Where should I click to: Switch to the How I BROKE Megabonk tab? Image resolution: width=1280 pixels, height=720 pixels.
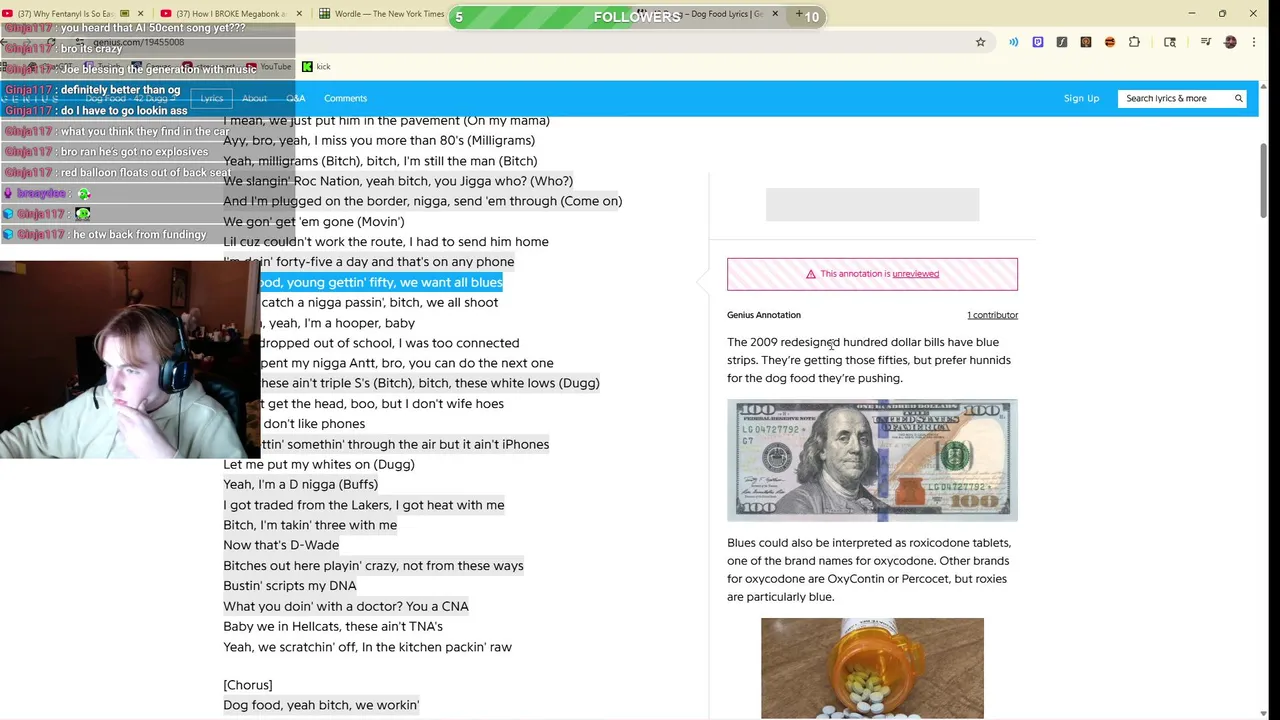coord(230,14)
